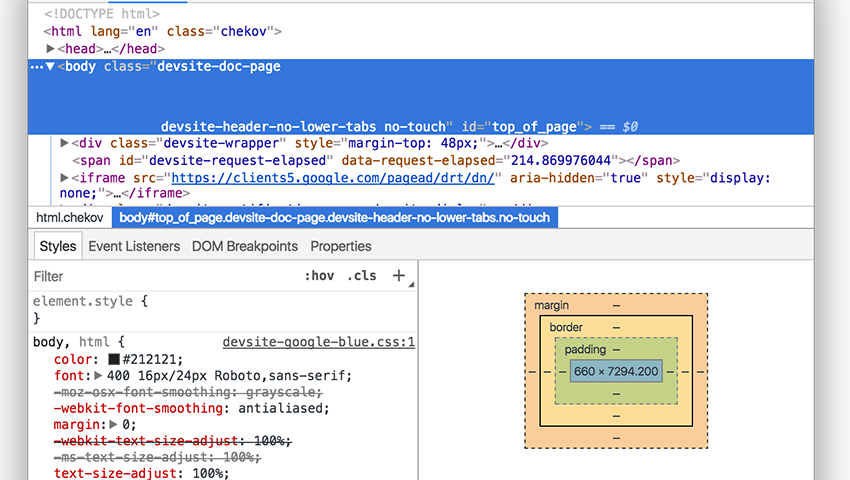
Task: Expand the iframe element node
Action: 65,178
